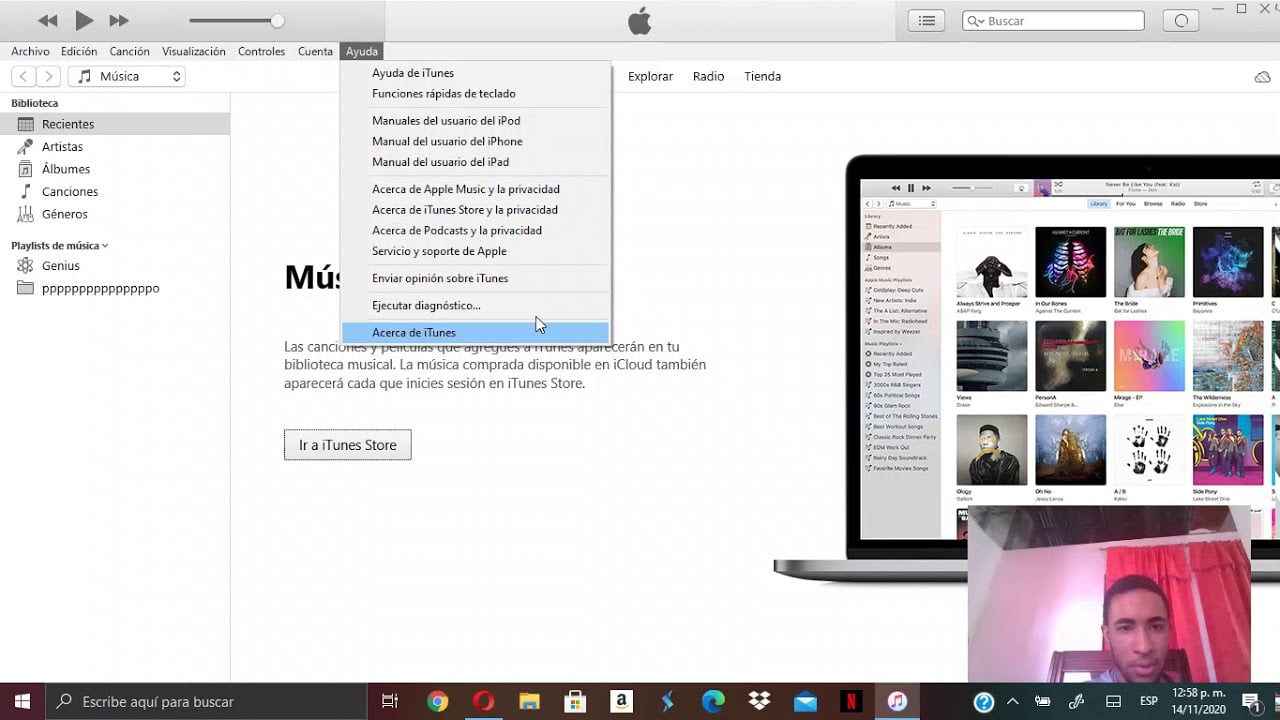The width and height of the screenshot is (1280, 720).
Task: Click the previous track button
Action: (47, 20)
